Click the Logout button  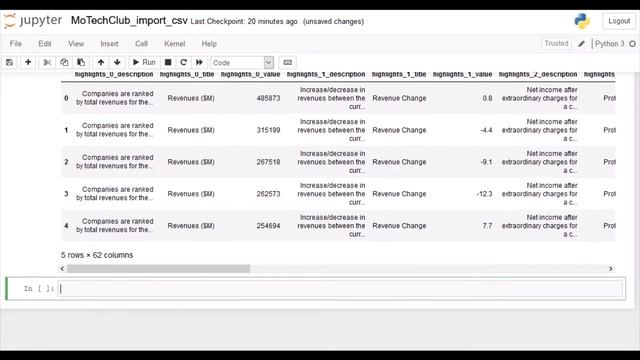619,21
